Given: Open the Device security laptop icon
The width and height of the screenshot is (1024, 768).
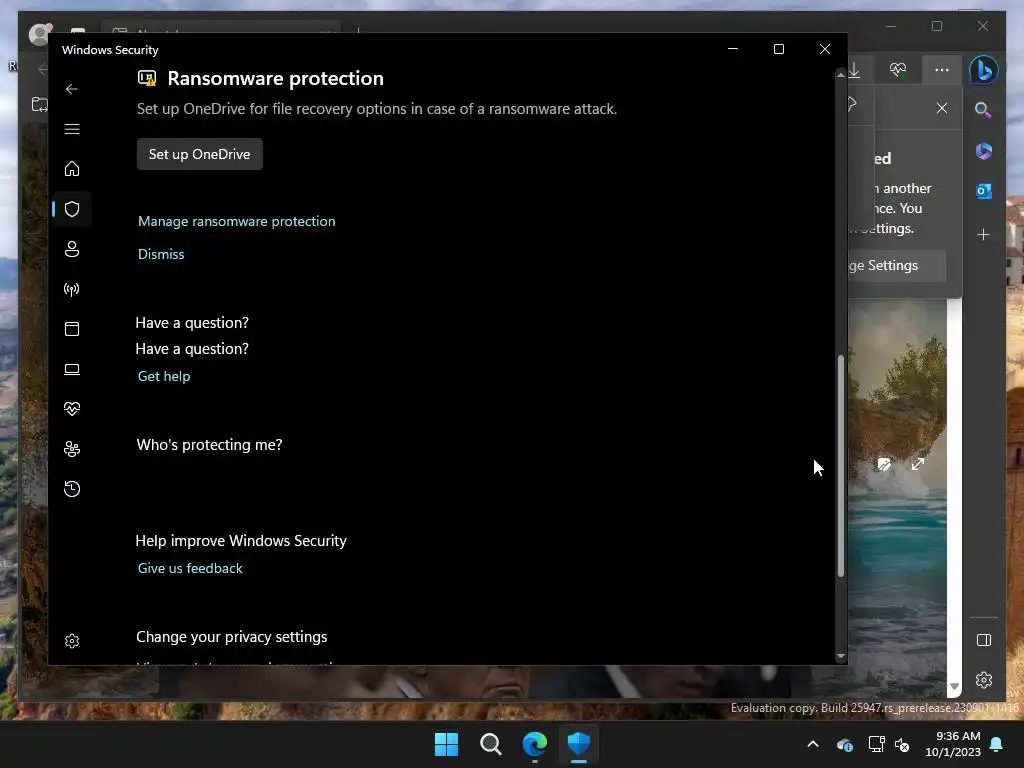Looking at the screenshot, I should point(72,369).
